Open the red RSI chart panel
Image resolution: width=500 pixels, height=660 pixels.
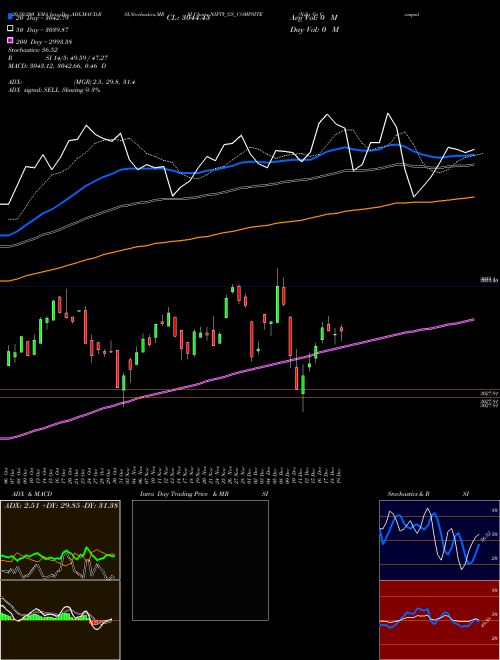(x=439, y=620)
